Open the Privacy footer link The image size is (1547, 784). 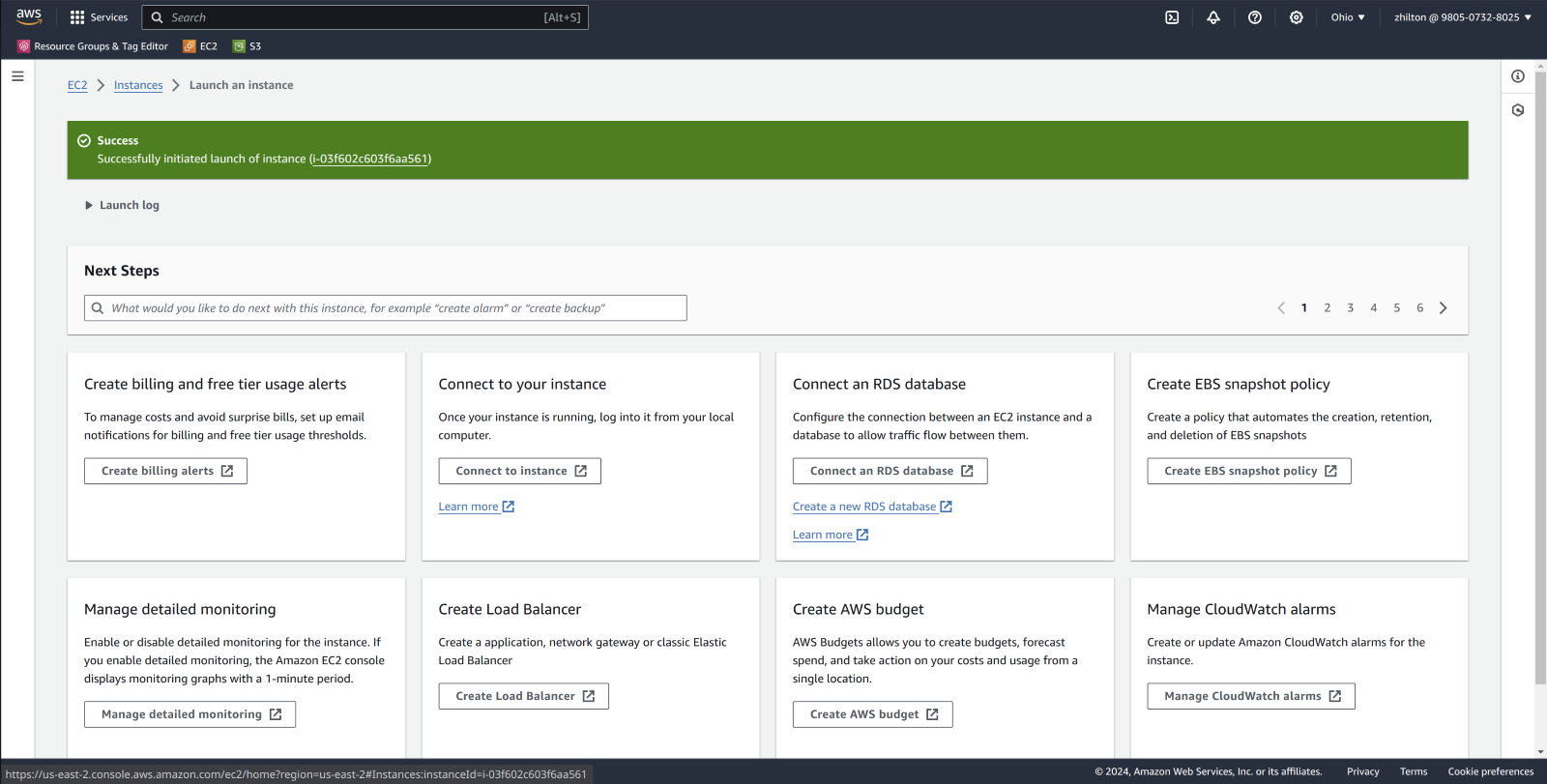click(x=1363, y=771)
